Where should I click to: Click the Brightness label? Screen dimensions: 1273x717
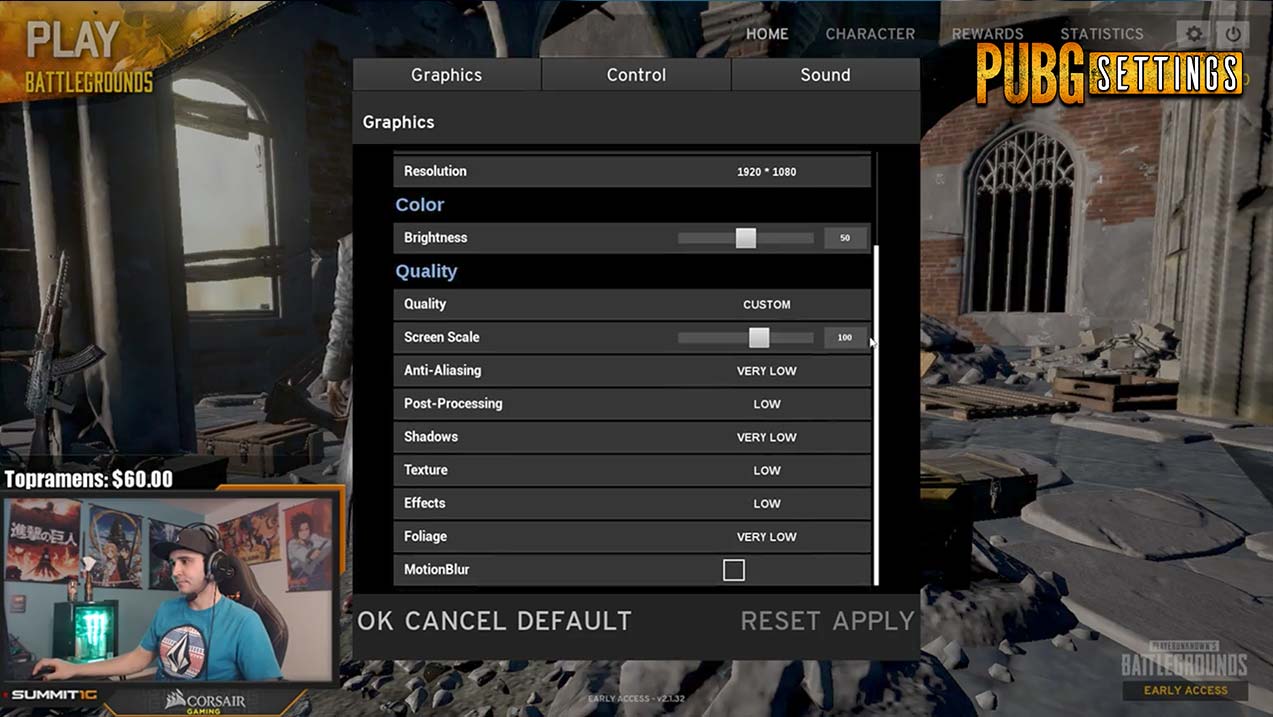435,238
